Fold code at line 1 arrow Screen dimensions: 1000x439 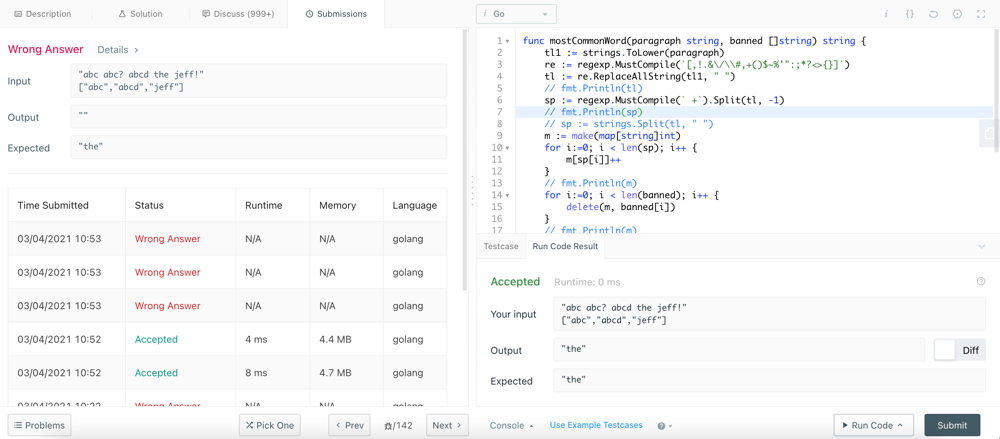coord(508,41)
